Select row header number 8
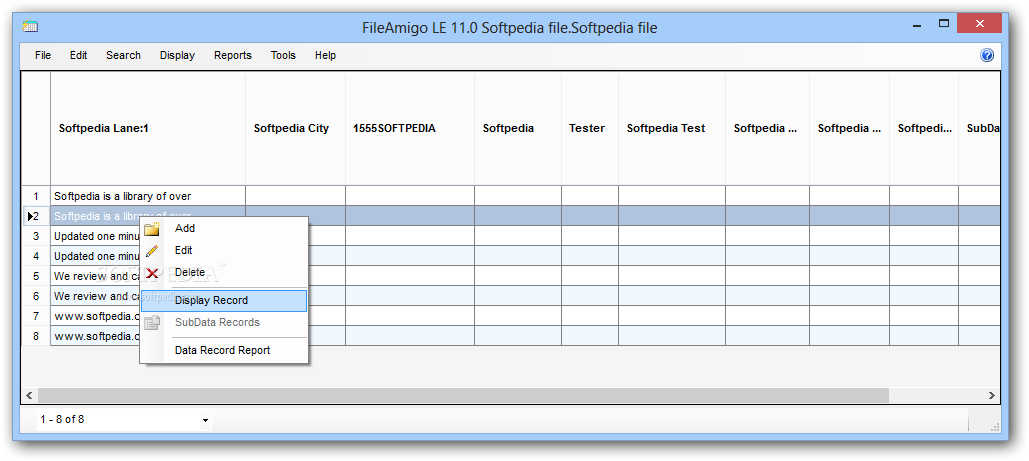 (x=36, y=336)
